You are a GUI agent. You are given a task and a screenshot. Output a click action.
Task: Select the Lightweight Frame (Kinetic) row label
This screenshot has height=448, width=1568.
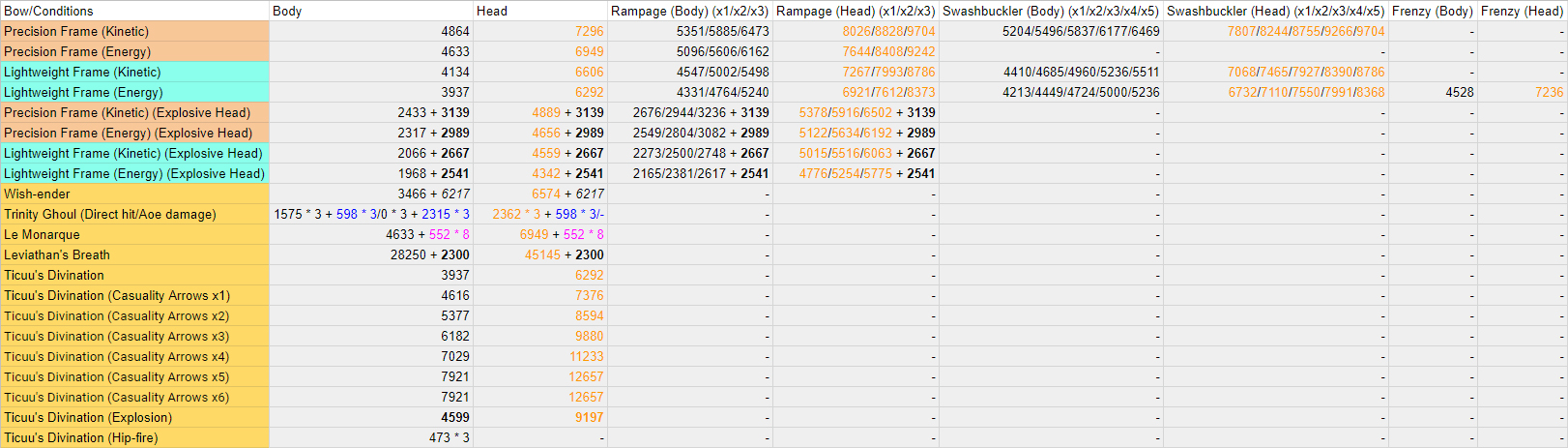point(134,72)
